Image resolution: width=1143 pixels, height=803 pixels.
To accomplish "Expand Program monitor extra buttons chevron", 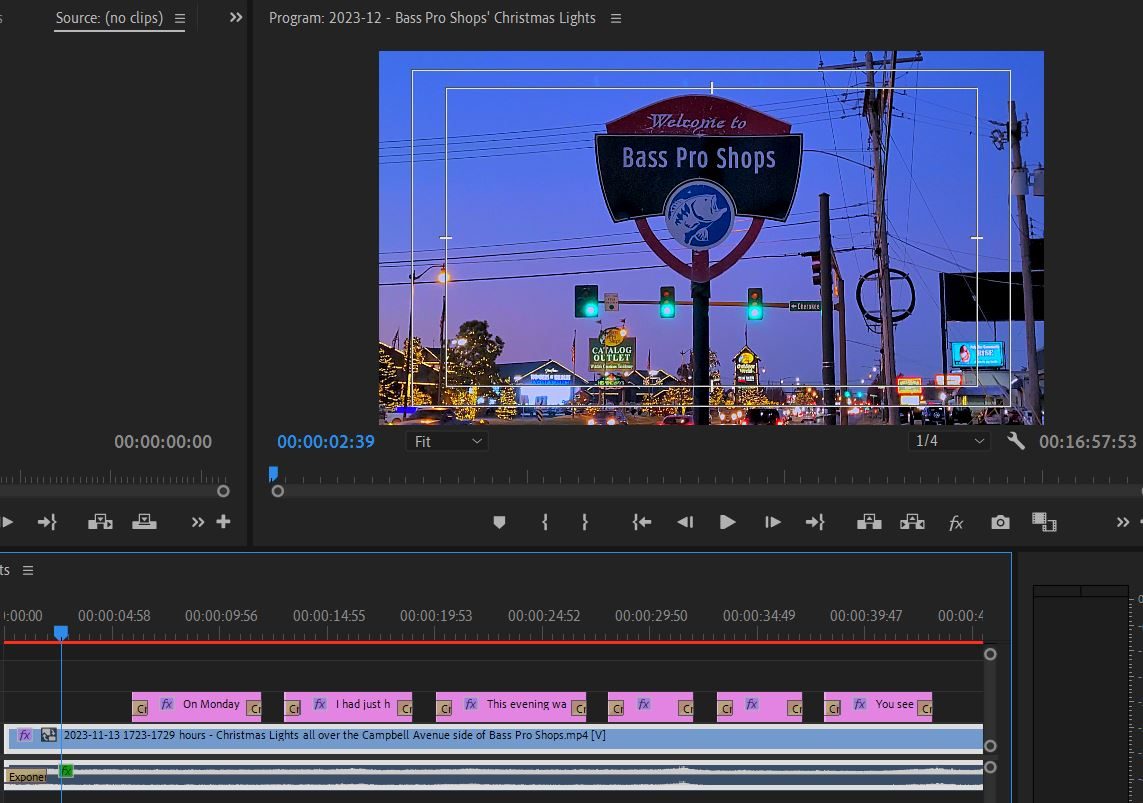I will 1123,522.
